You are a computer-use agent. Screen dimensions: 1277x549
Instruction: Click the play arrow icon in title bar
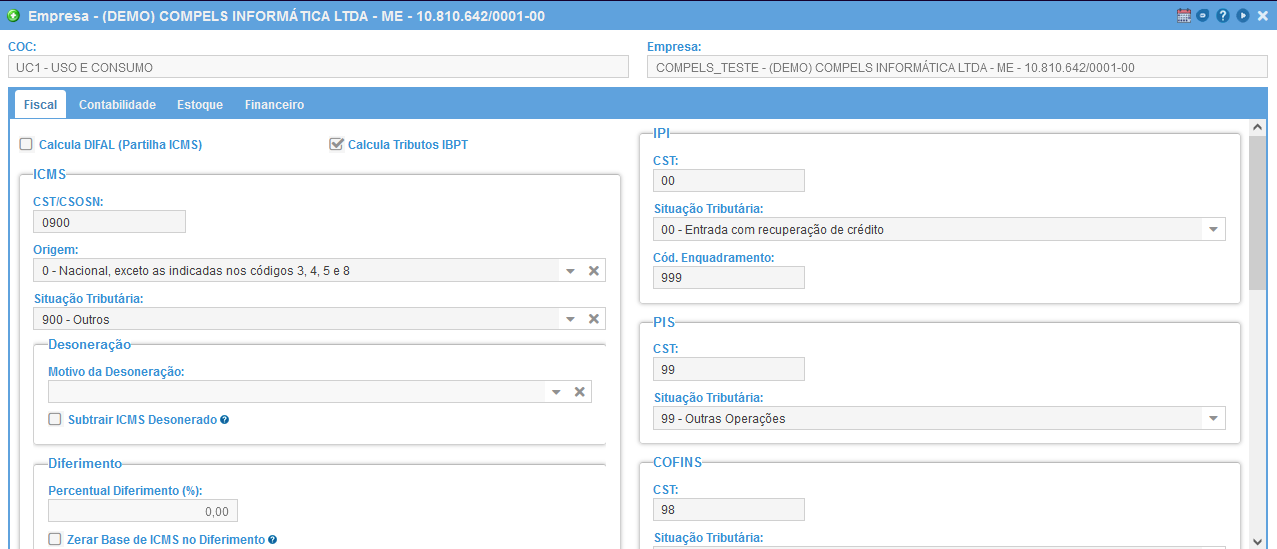pyautogui.click(x=1242, y=16)
